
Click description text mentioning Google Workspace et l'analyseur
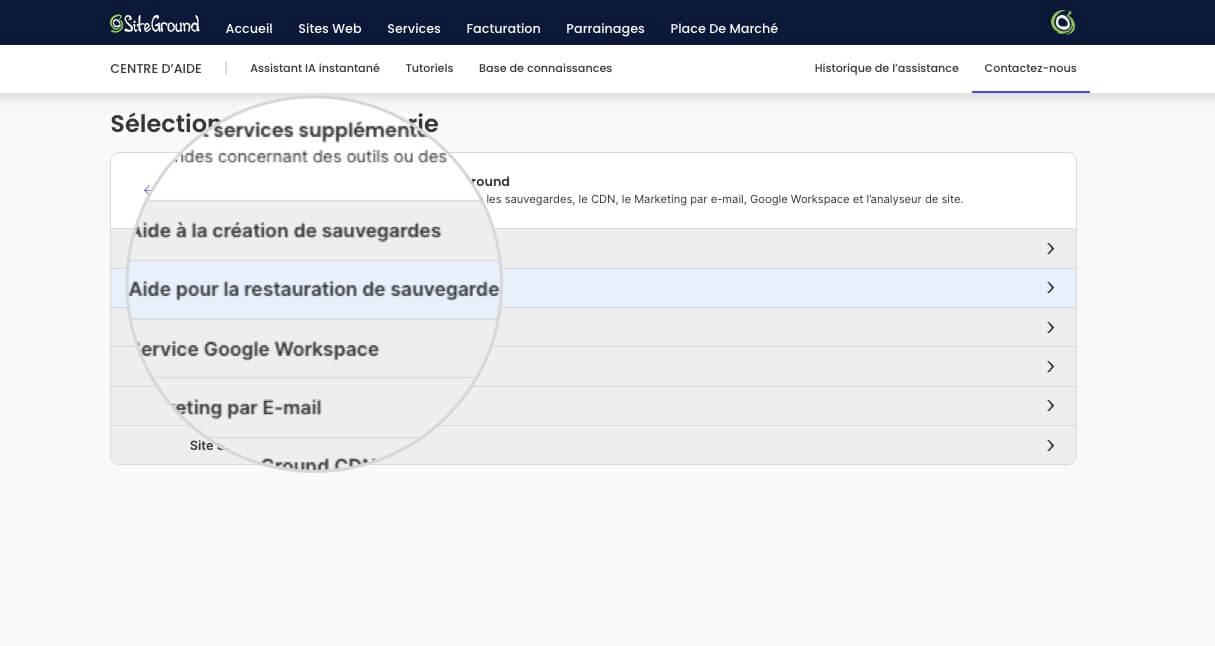724,200
